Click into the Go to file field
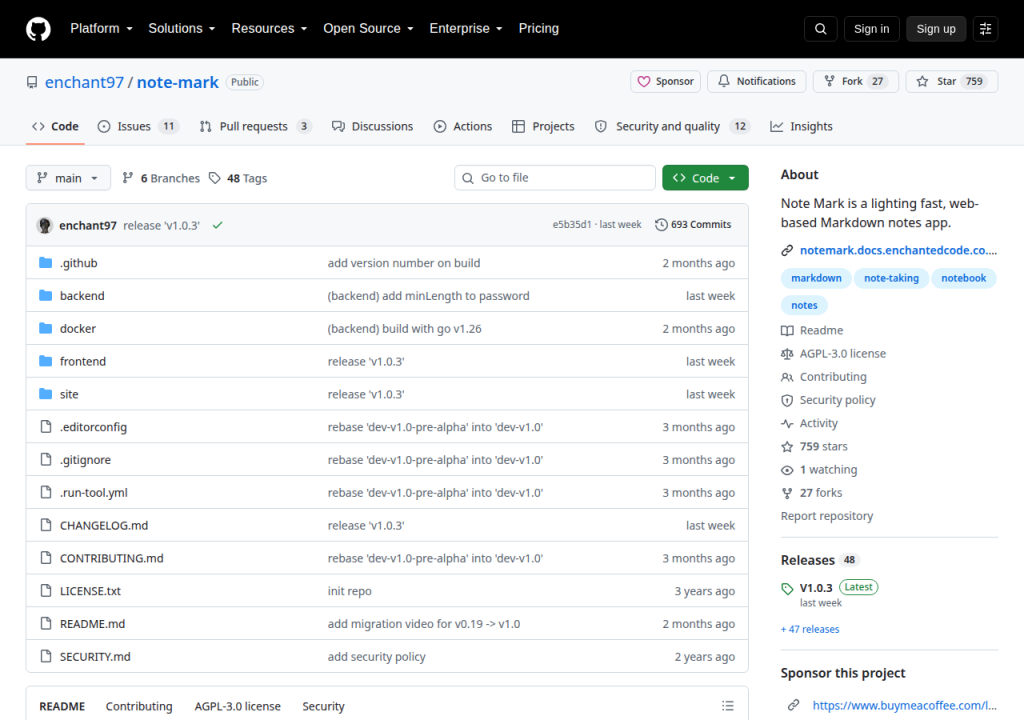The image size is (1024, 720). coord(554,178)
